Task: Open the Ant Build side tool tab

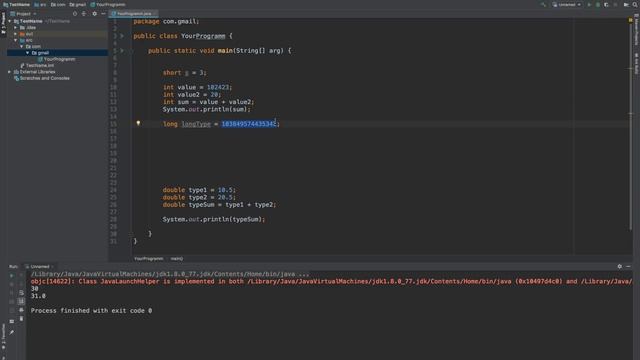Action: click(636, 64)
